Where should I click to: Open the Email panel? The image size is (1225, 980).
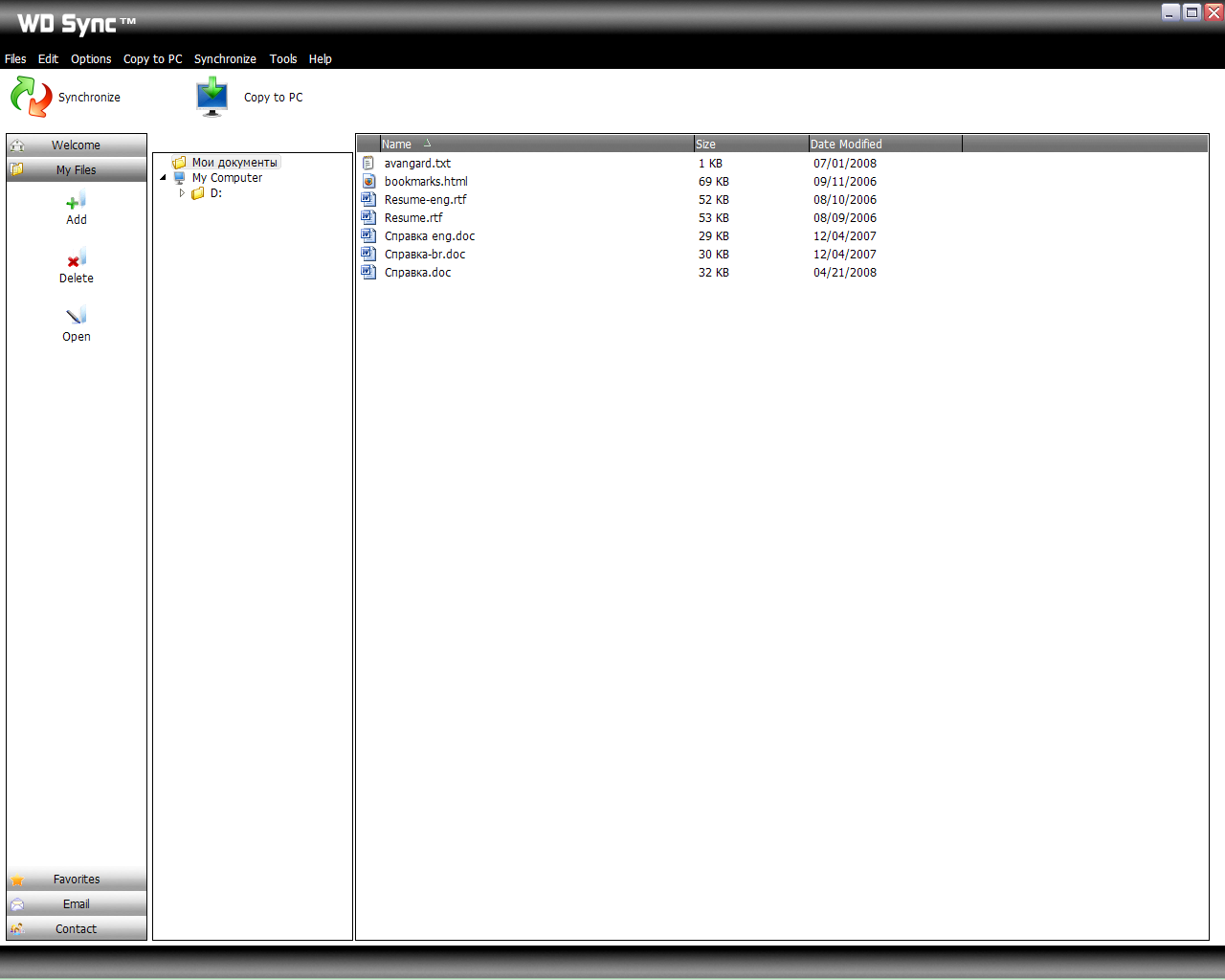pos(77,904)
